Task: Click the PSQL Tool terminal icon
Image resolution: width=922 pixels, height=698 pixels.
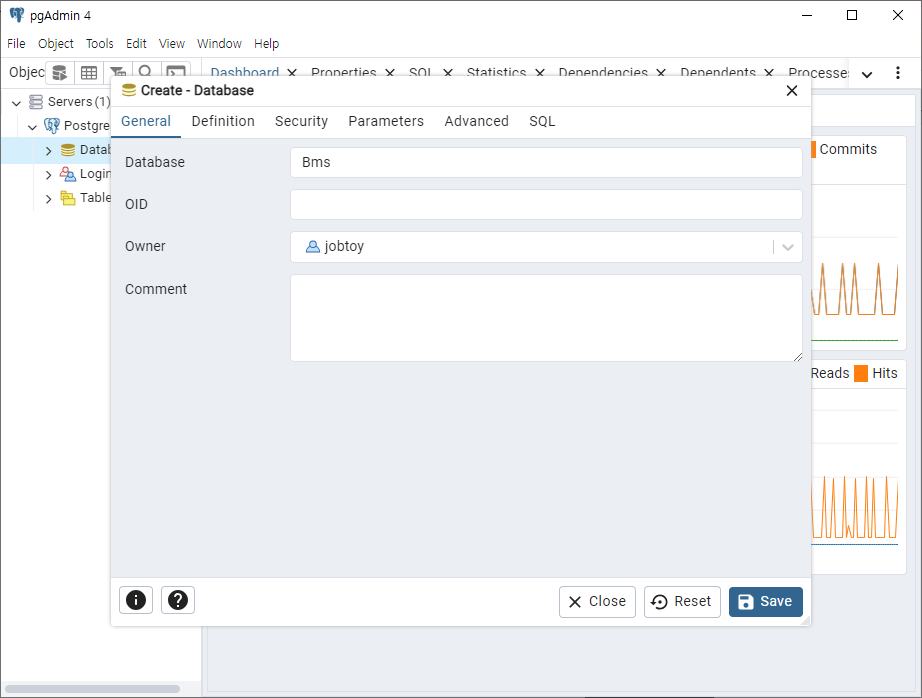Action: pyautogui.click(x=176, y=72)
